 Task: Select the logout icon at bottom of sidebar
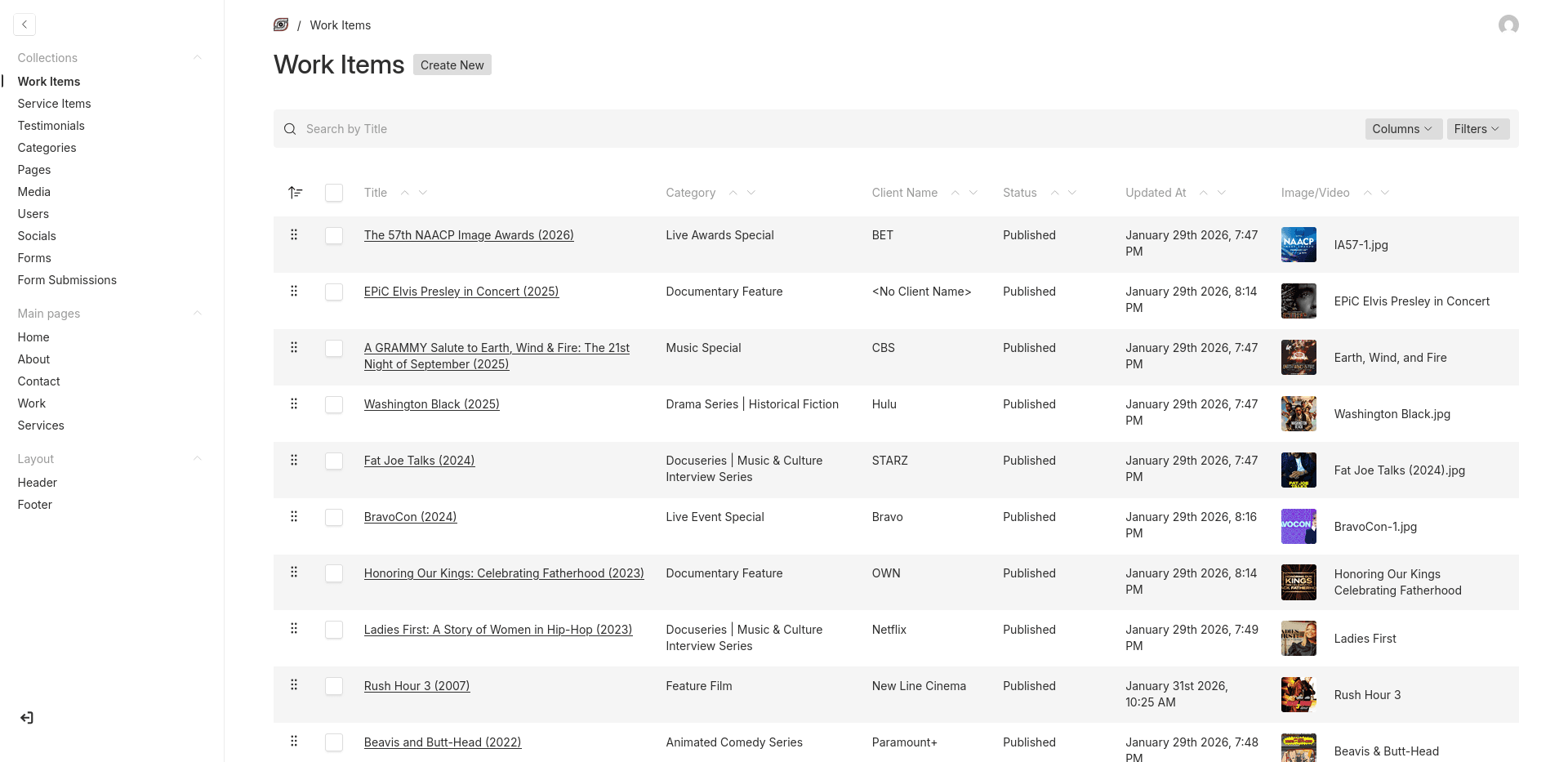click(x=26, y=717)
